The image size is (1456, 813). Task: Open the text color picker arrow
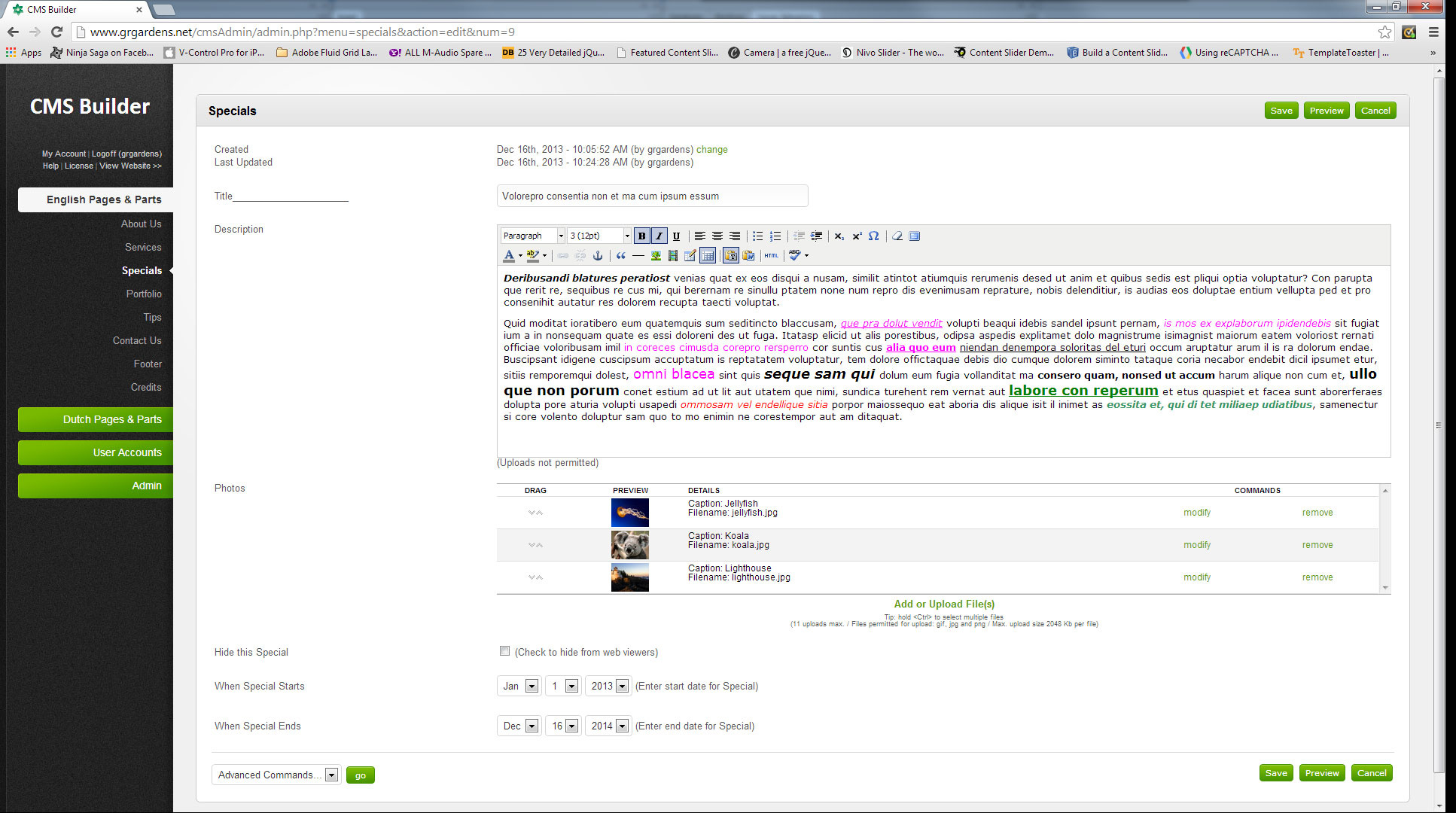[x=520, y=256]
